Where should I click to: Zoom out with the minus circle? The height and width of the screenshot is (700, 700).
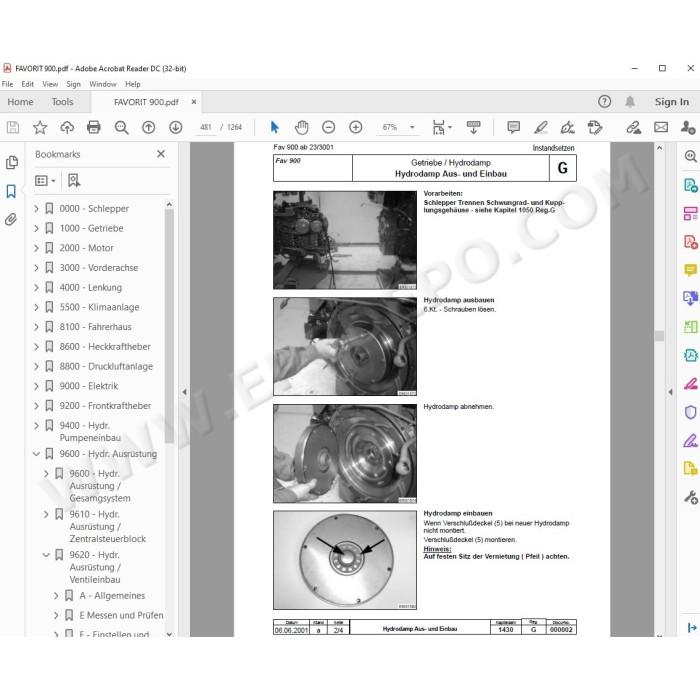tap(329, 127)
